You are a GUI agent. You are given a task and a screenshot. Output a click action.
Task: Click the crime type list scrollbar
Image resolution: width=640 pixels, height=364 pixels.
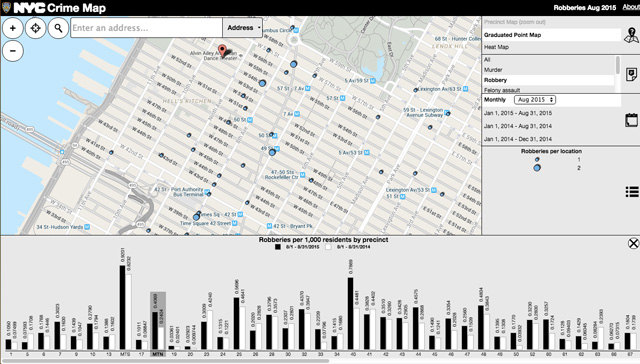pyautogui.click(x=618, y=65)
